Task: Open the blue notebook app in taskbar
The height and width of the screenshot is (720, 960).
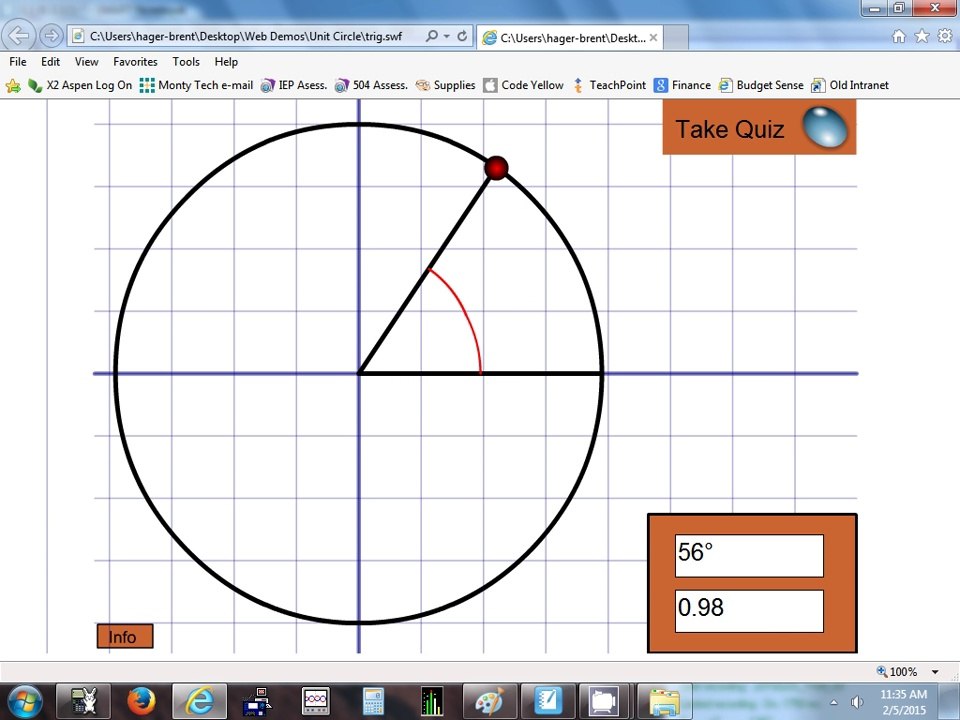Action: pyautogui.click(x=548, y=701)
